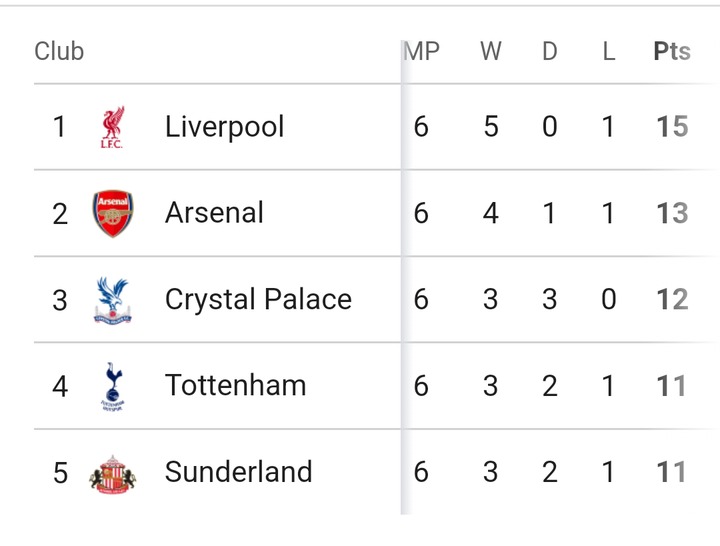This screenshot has height=546, width=720.
Task: Click the MP column header
Action: tap(421, 52)
